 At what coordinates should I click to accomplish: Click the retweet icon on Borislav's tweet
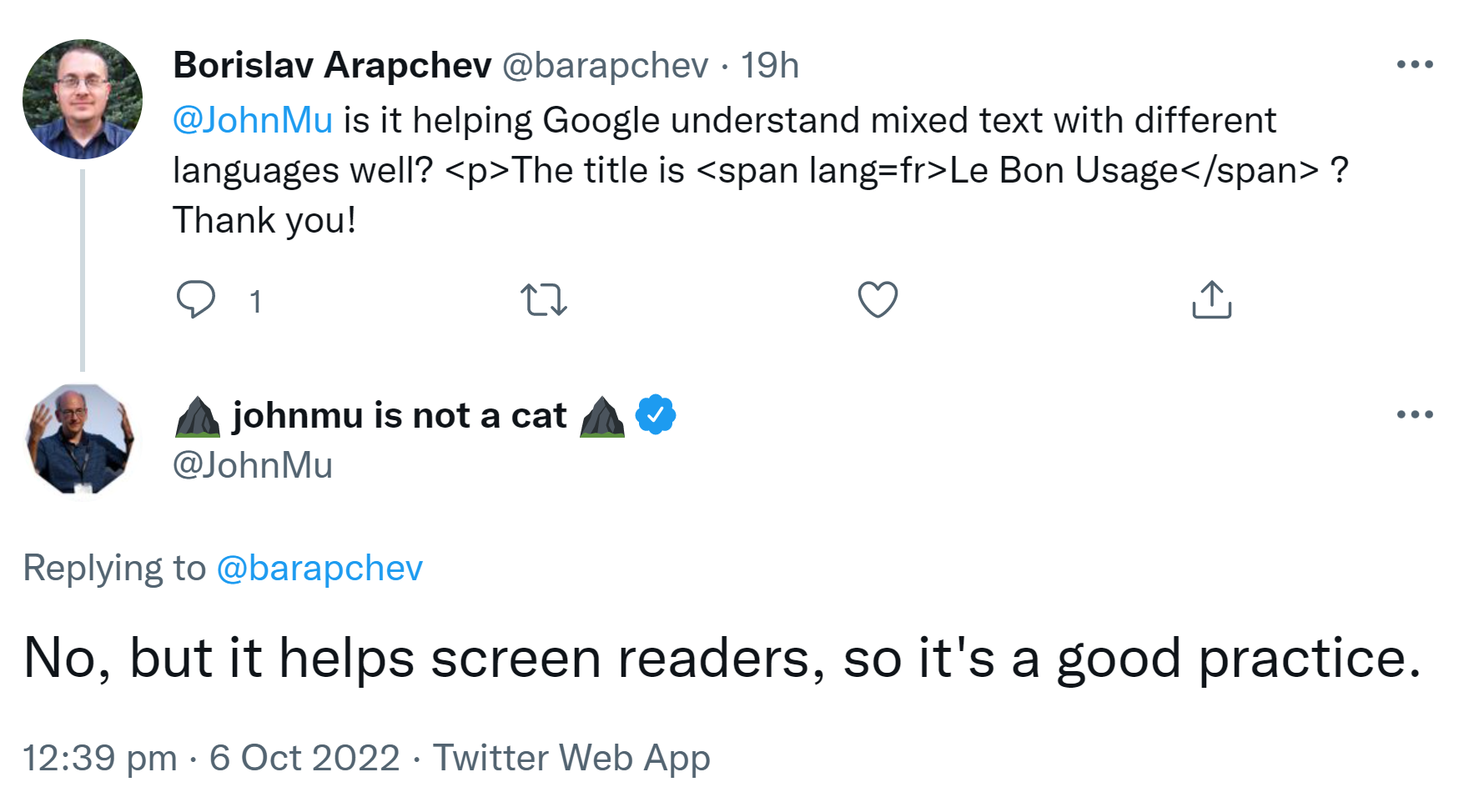point(544,299)
